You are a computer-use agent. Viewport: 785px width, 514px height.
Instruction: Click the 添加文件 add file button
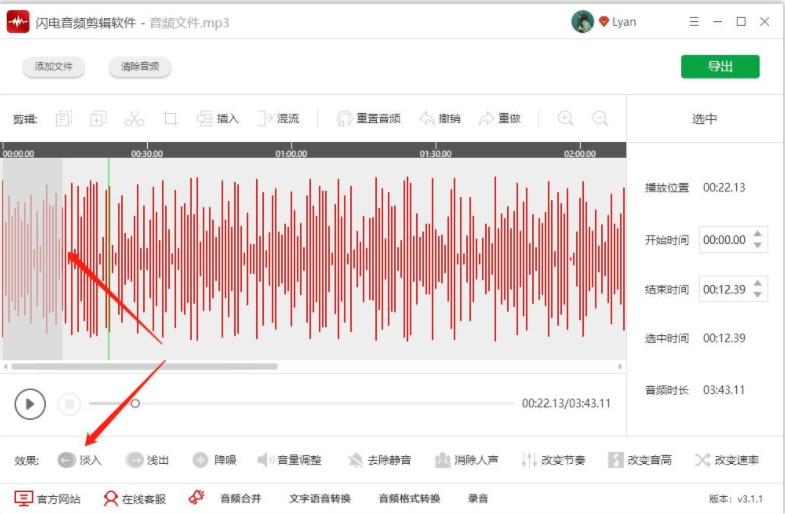(x=54, y=67)
